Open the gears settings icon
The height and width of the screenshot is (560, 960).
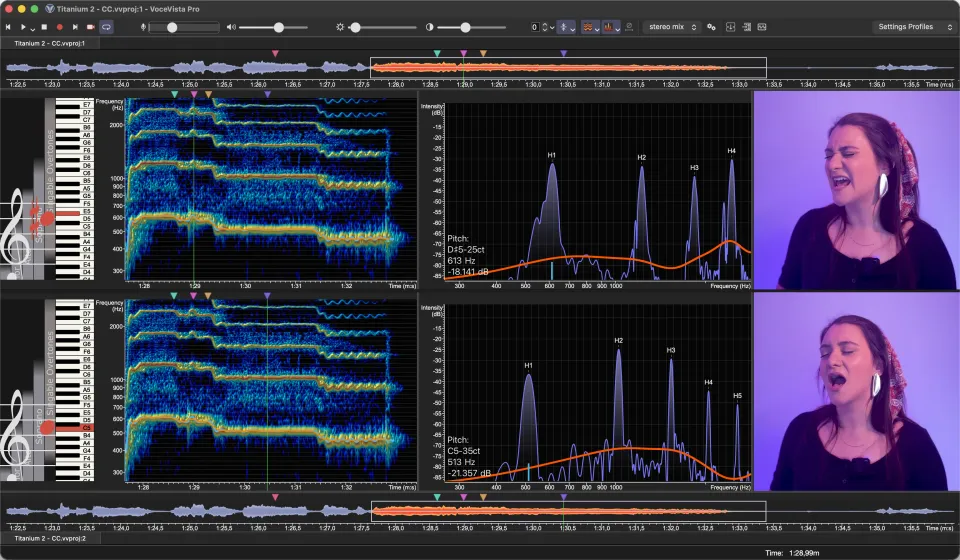711,27
